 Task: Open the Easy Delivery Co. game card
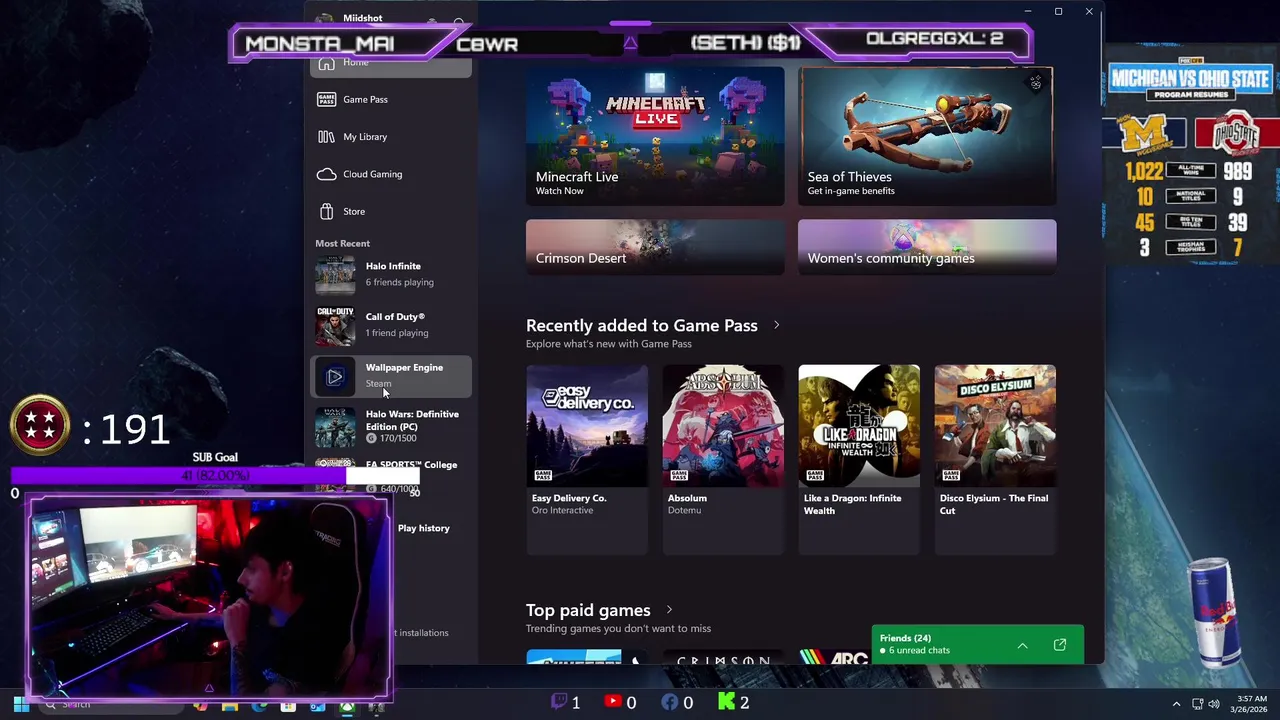(x=587, y=459)
